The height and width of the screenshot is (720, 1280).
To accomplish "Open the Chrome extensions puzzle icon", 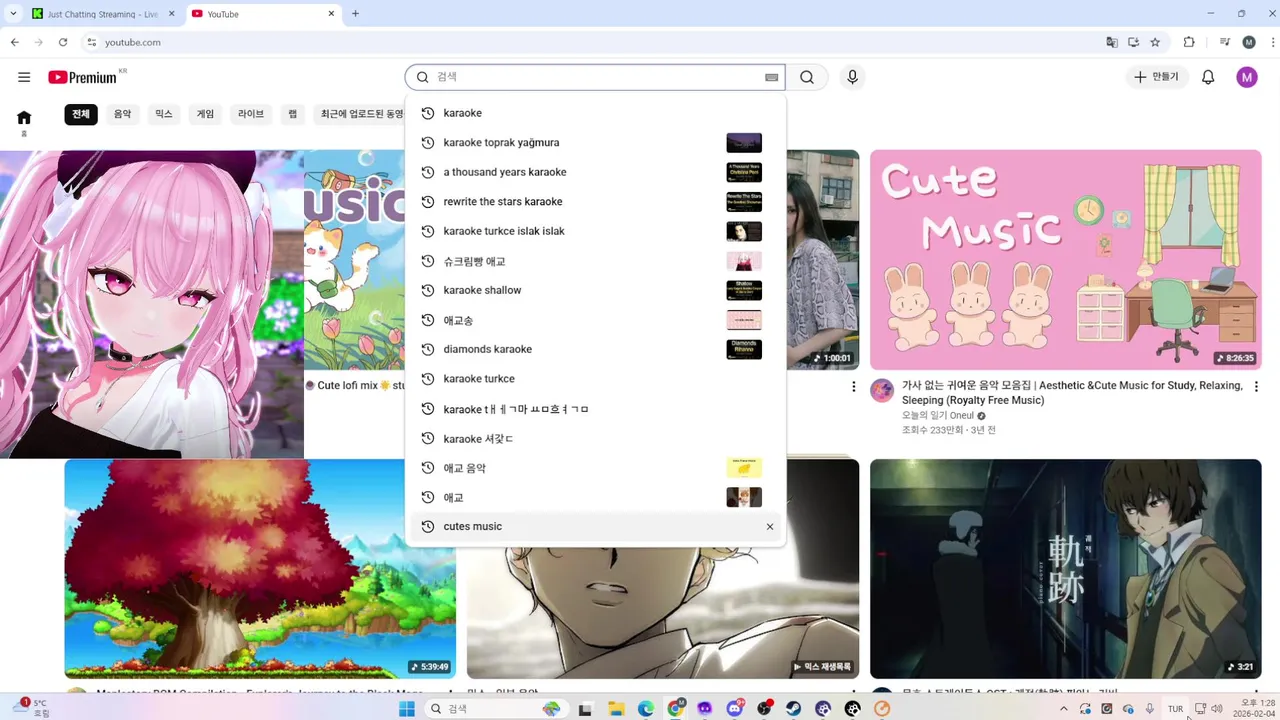I will coord(1189,42).
